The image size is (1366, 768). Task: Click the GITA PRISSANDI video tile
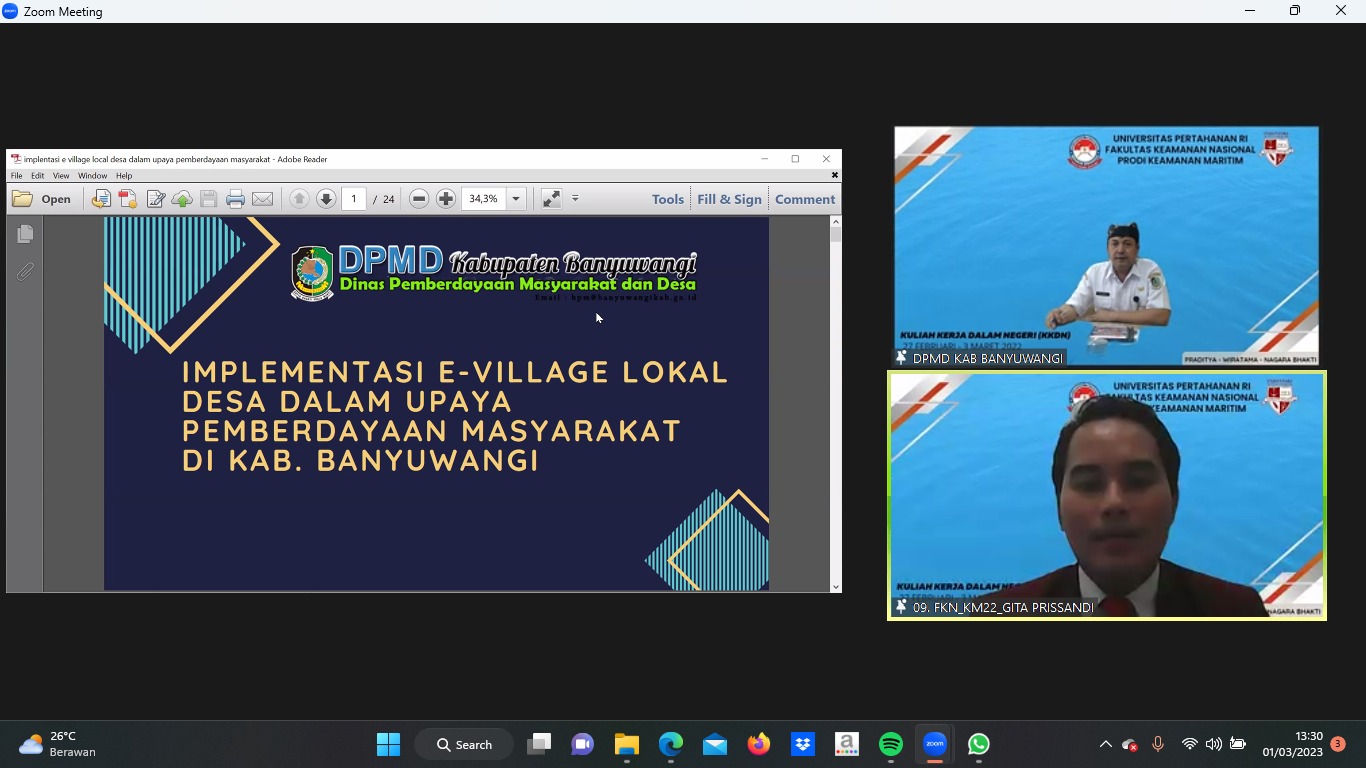pyautogui.click(x=1107, y=496)
